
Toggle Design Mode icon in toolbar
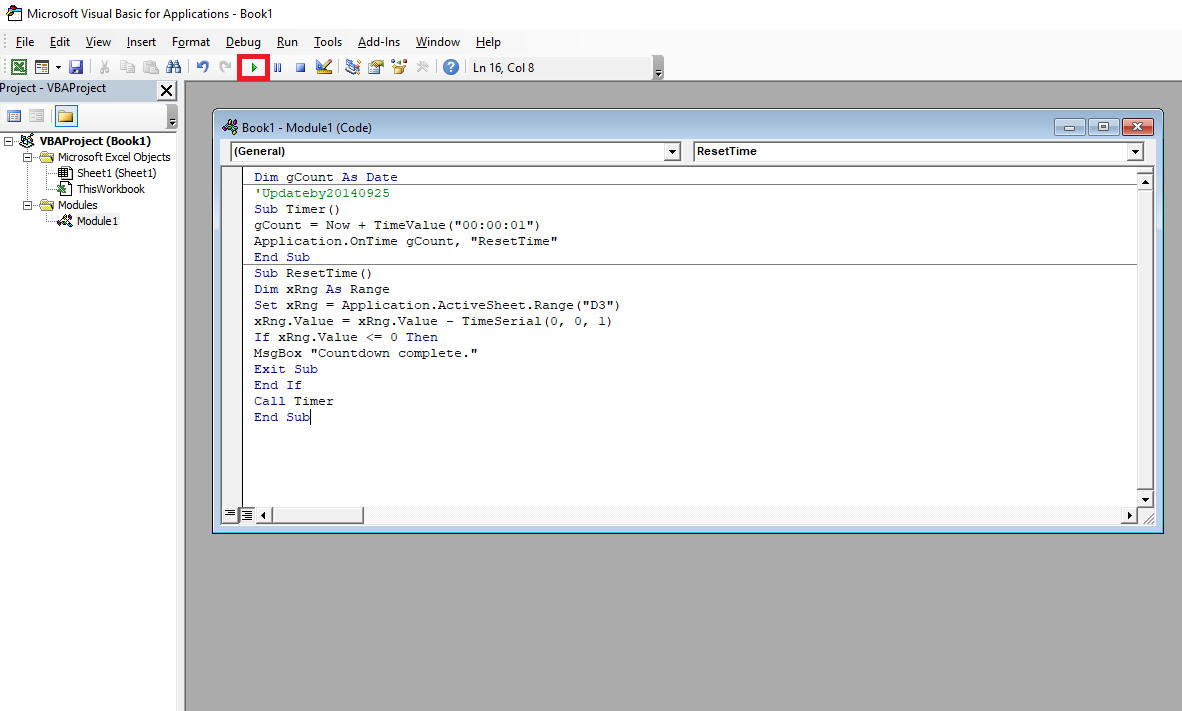(324, 67)
